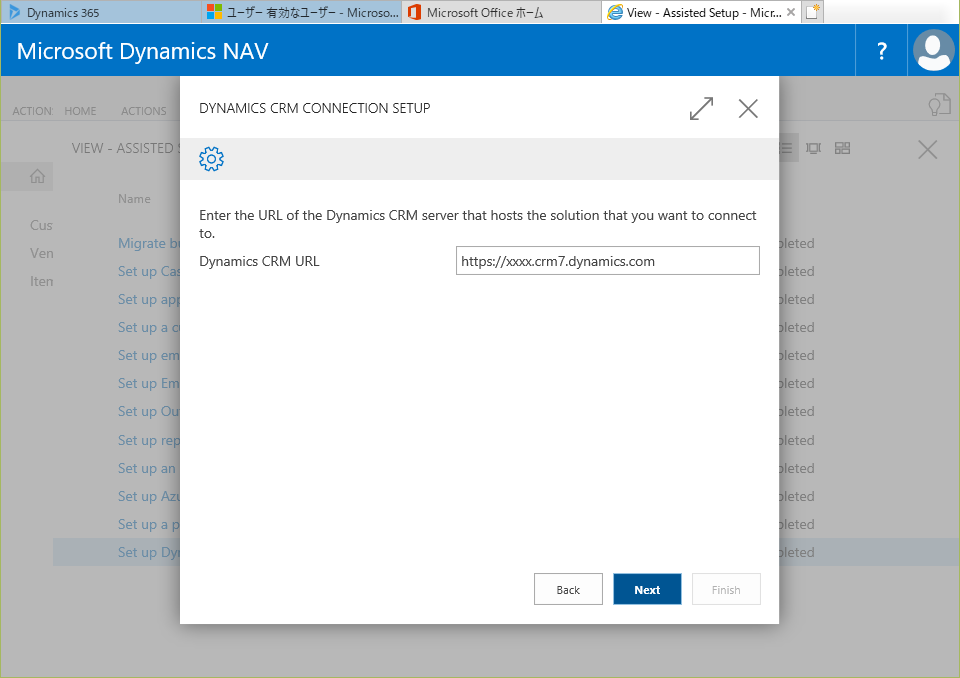
Task: Click the Microsoft Dynamics NAV title
Action: click(142, 51)
